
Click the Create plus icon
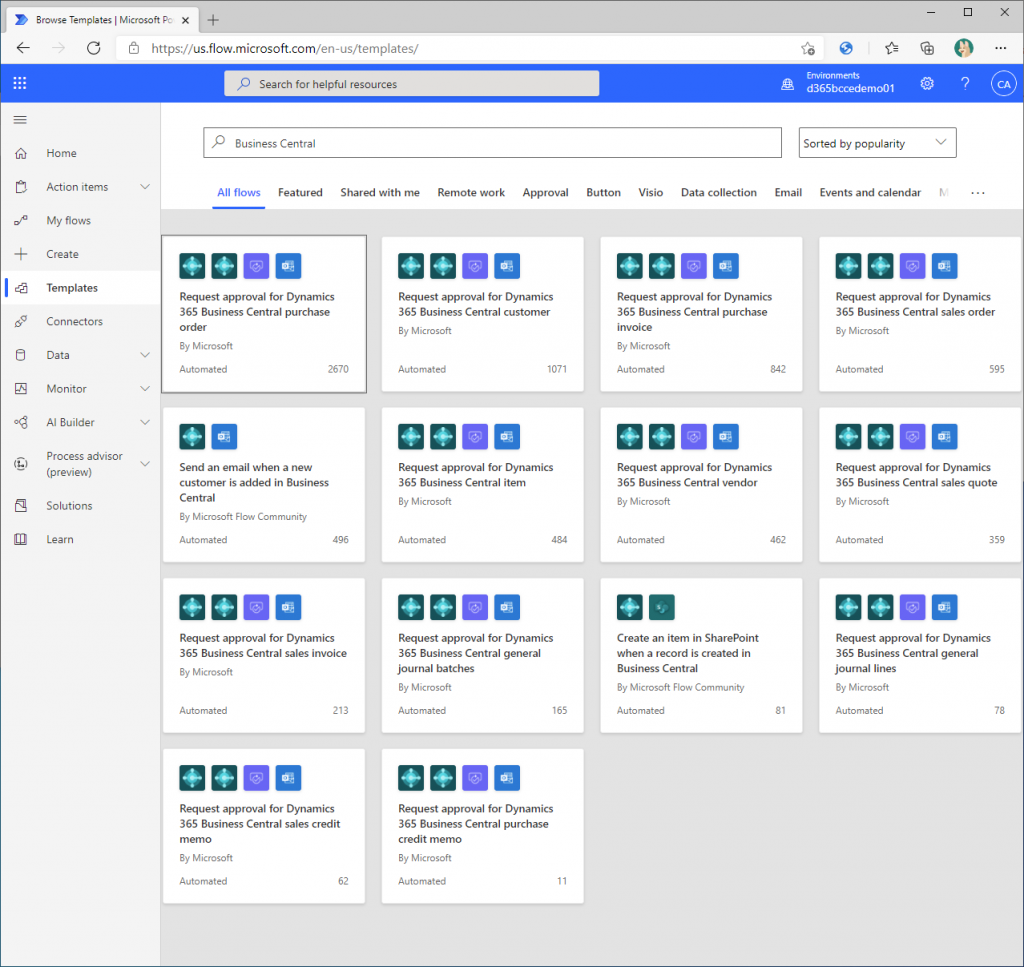click(21, 254)
